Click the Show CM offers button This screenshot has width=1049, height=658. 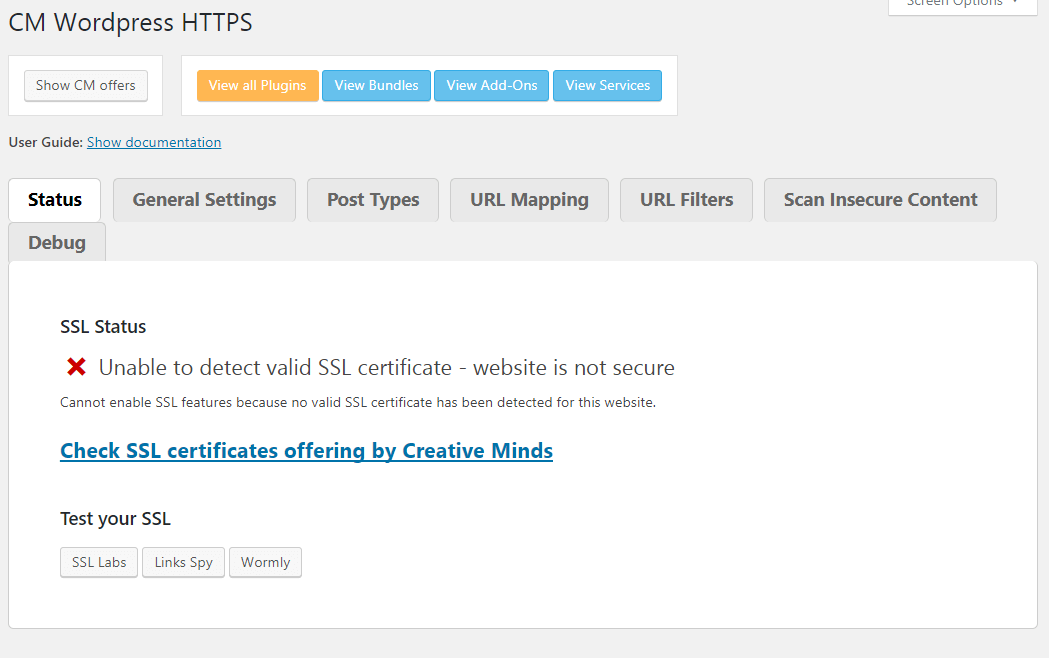pyautogui.click(x=86, y=86)
